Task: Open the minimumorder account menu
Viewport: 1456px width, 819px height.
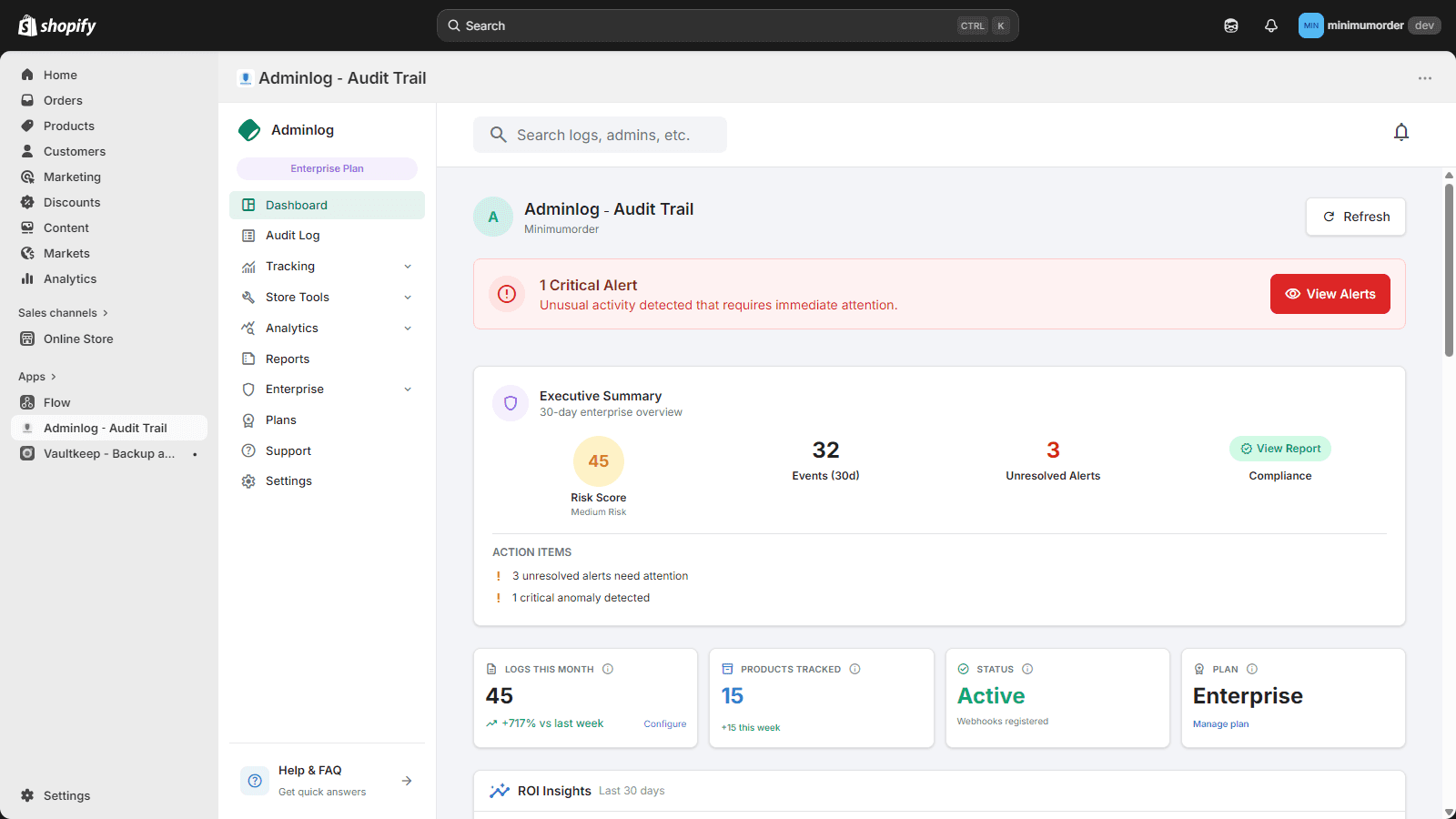Action: [x=1369, y=25]
